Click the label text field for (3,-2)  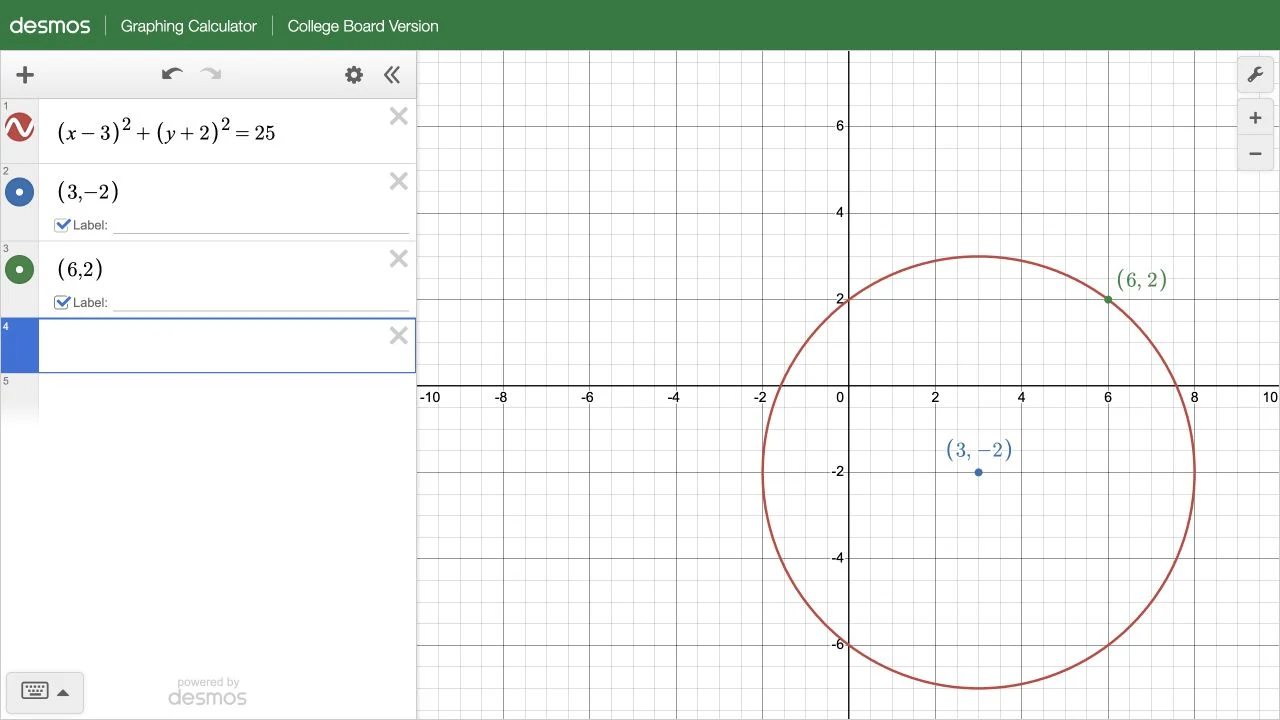pyautogui.click(x=261, y=225)
